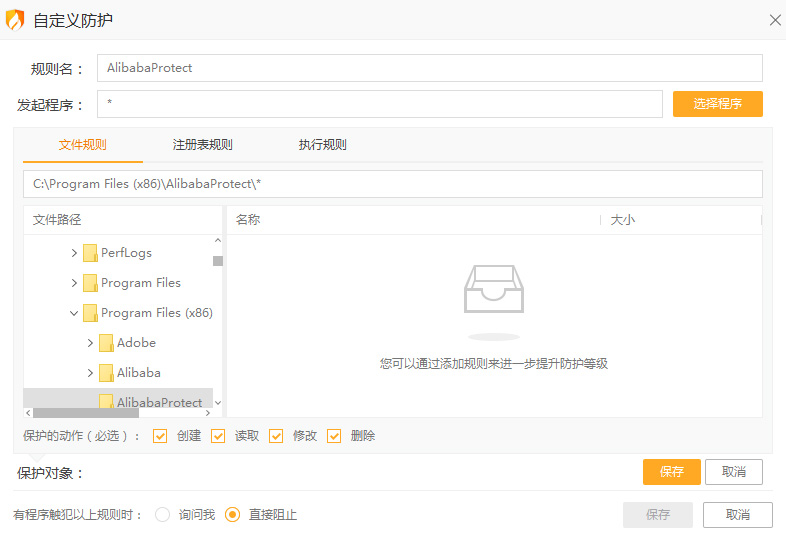This screenshot has width=786, height=540.
Task: Click the Adobe folder icon
Action: pos(106,343)
